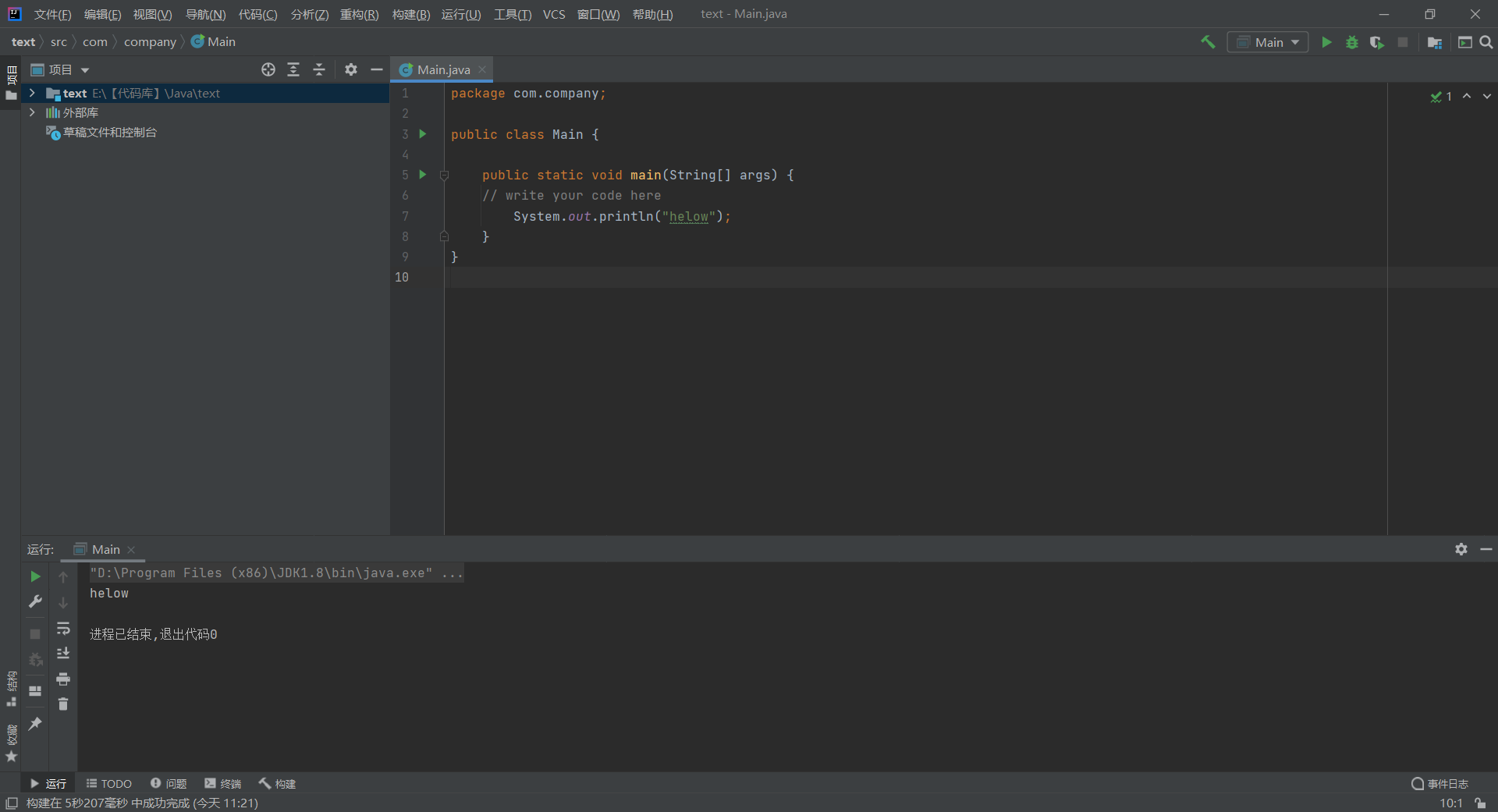
Task: Open the Main run configuration dropdown
Action: click(1267, 42)
